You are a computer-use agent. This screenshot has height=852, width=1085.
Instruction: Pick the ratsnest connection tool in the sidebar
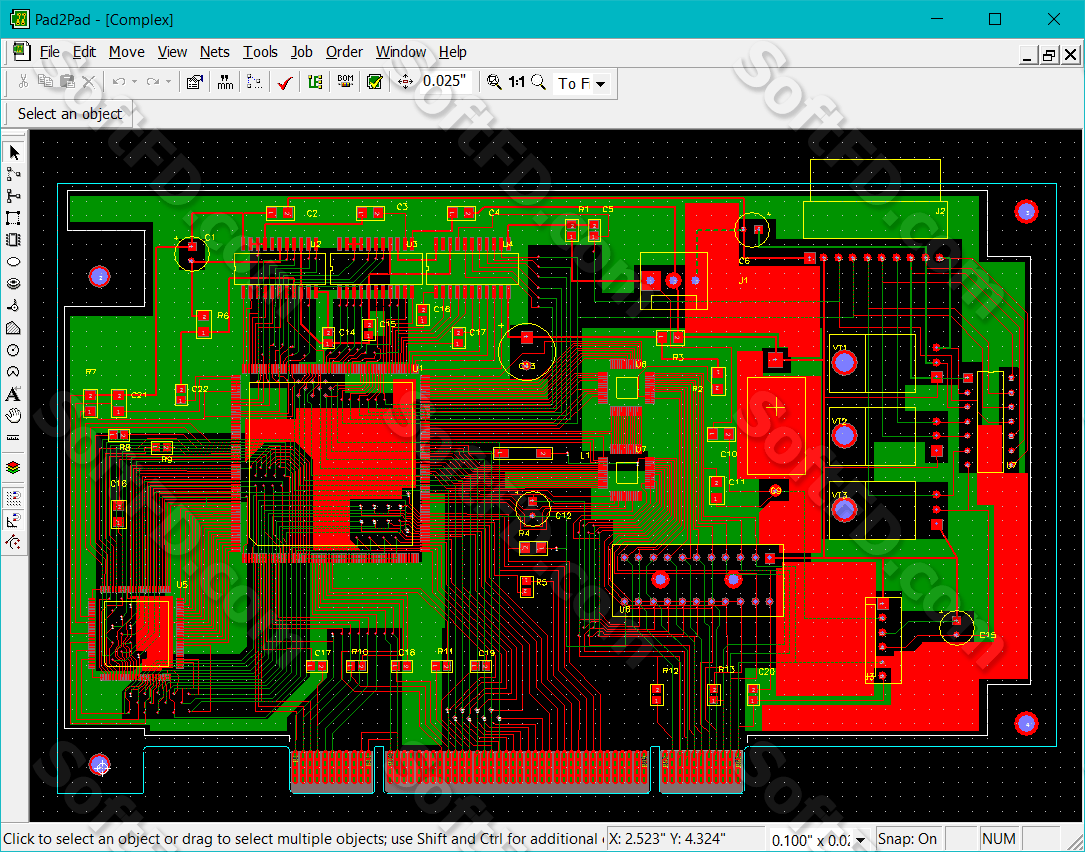click(13, 174)
